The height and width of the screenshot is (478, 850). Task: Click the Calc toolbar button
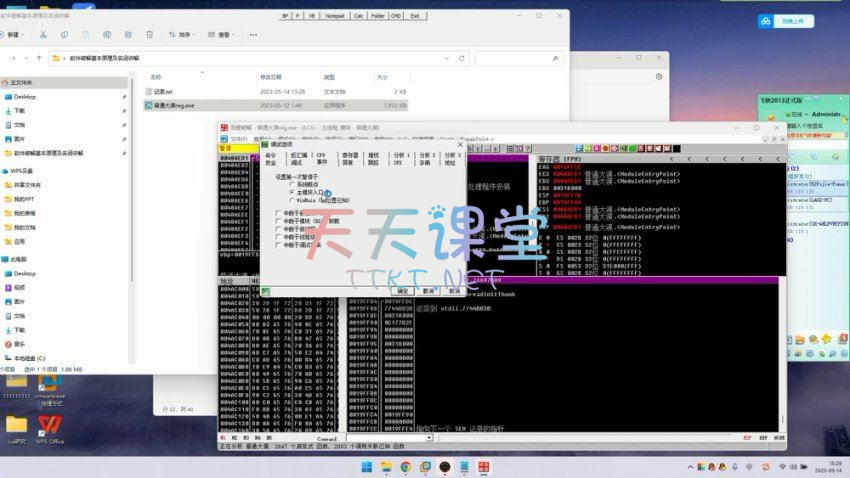pyautogui.click(x=360, y=16)
